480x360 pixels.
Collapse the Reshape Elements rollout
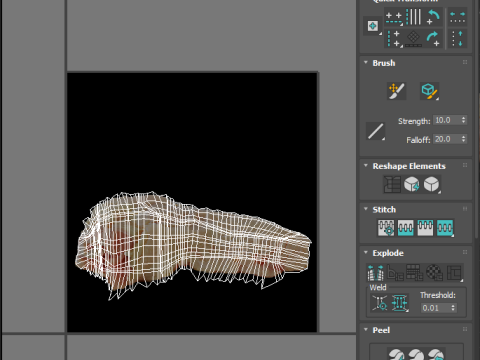click(366, 166)
